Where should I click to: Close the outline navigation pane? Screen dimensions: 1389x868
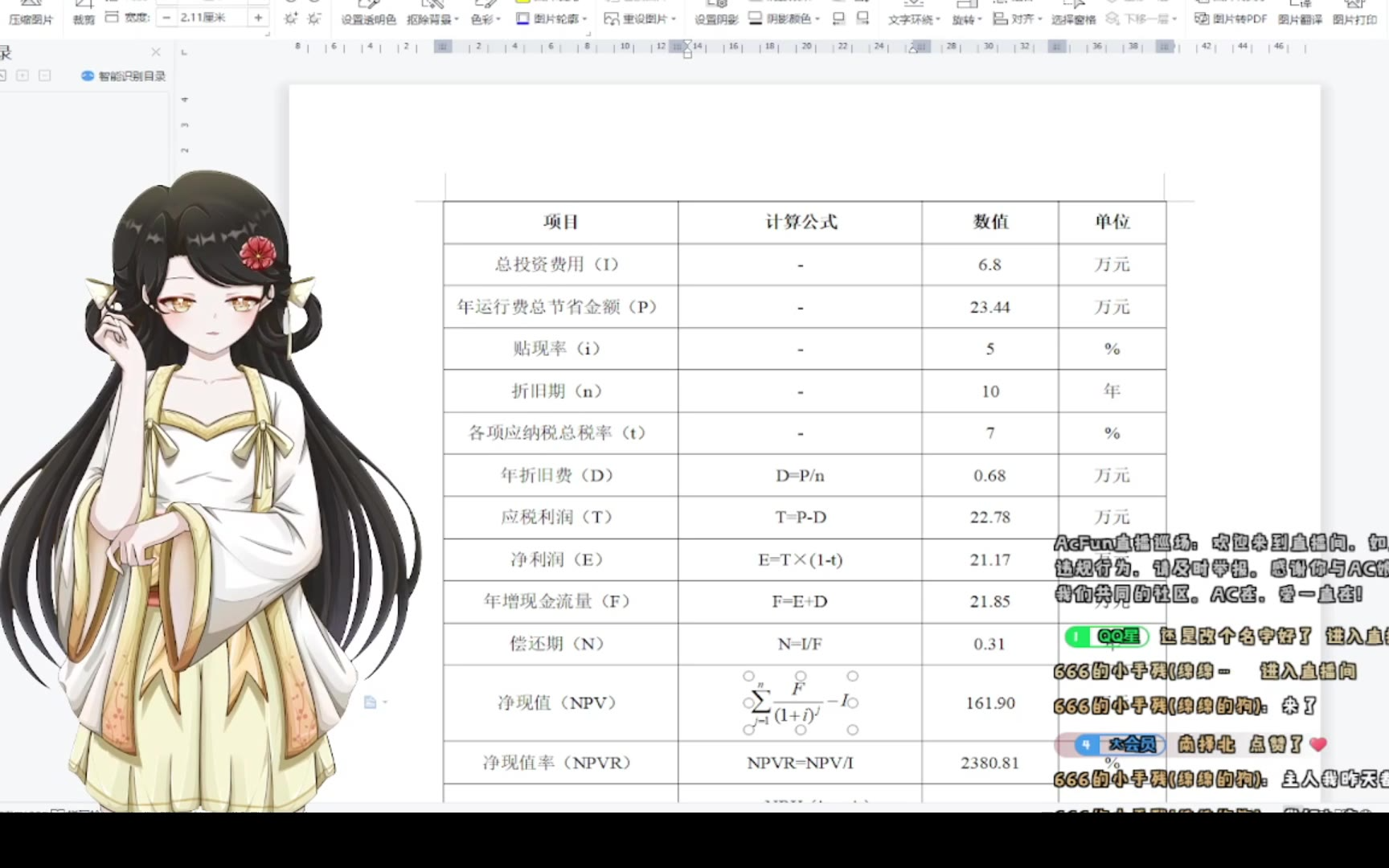[x=156, y=52]
